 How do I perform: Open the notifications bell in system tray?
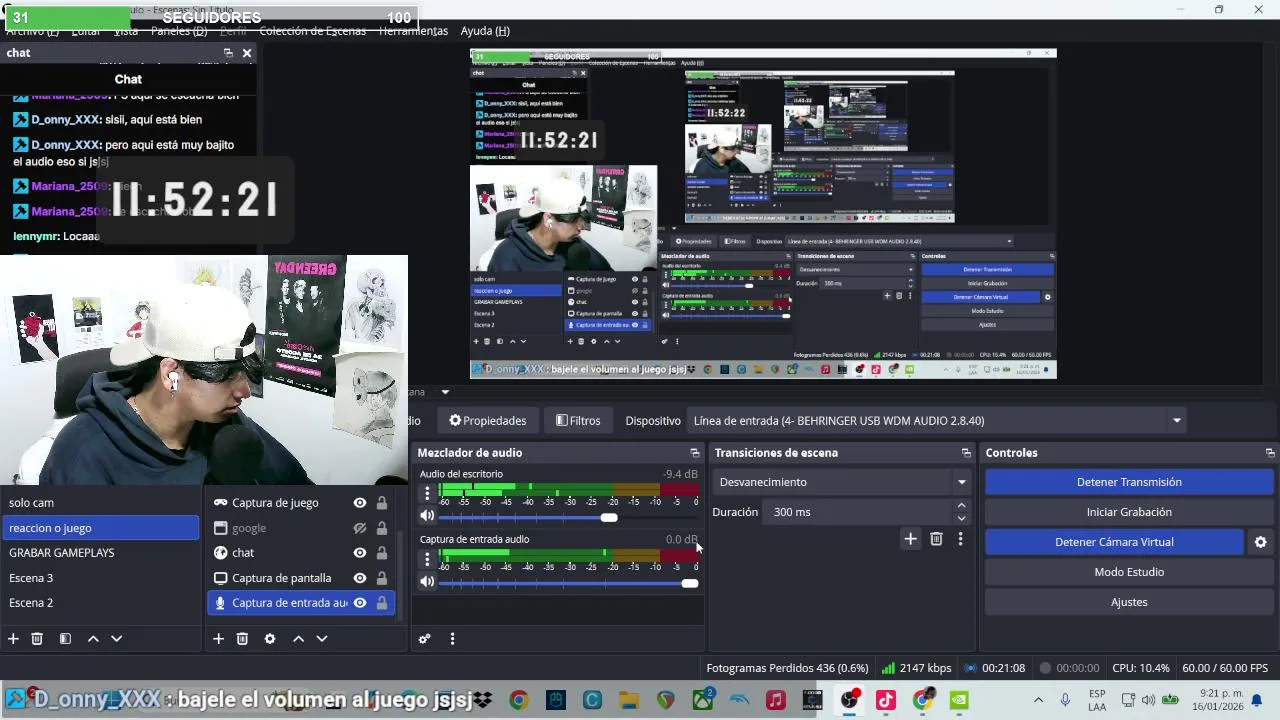[x=1258, y=699]
